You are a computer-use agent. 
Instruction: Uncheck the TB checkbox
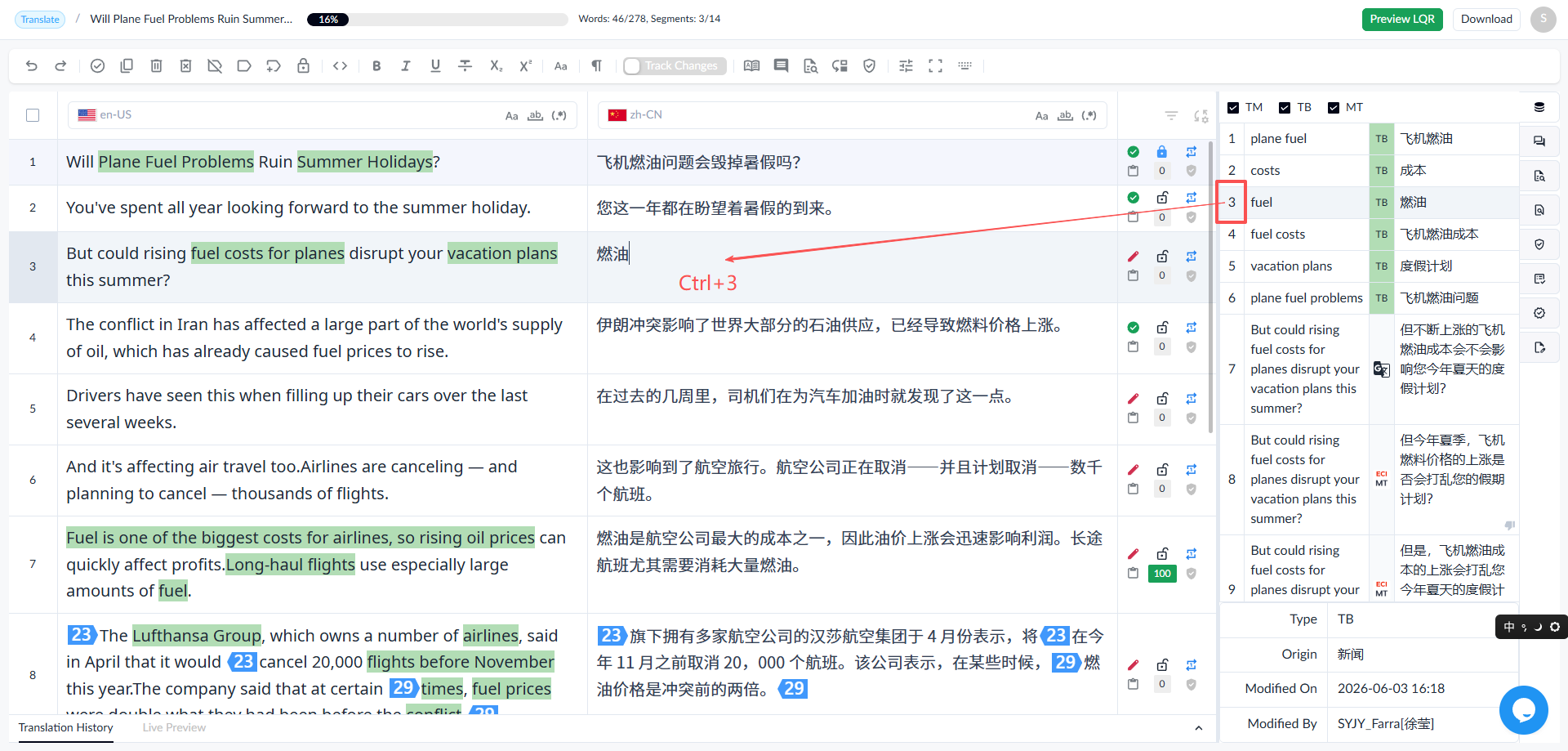pos(1285,108)
